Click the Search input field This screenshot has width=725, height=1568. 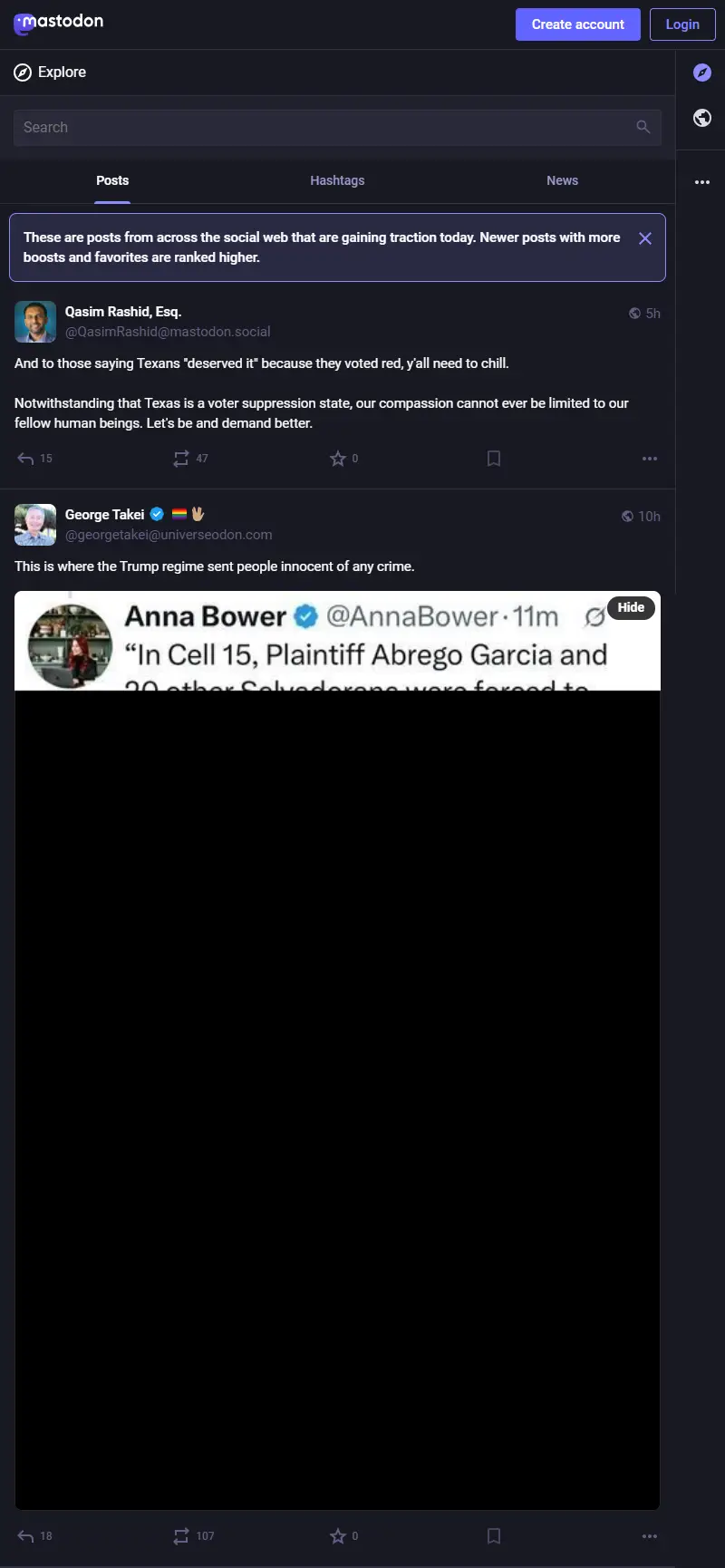click(337, 128)
